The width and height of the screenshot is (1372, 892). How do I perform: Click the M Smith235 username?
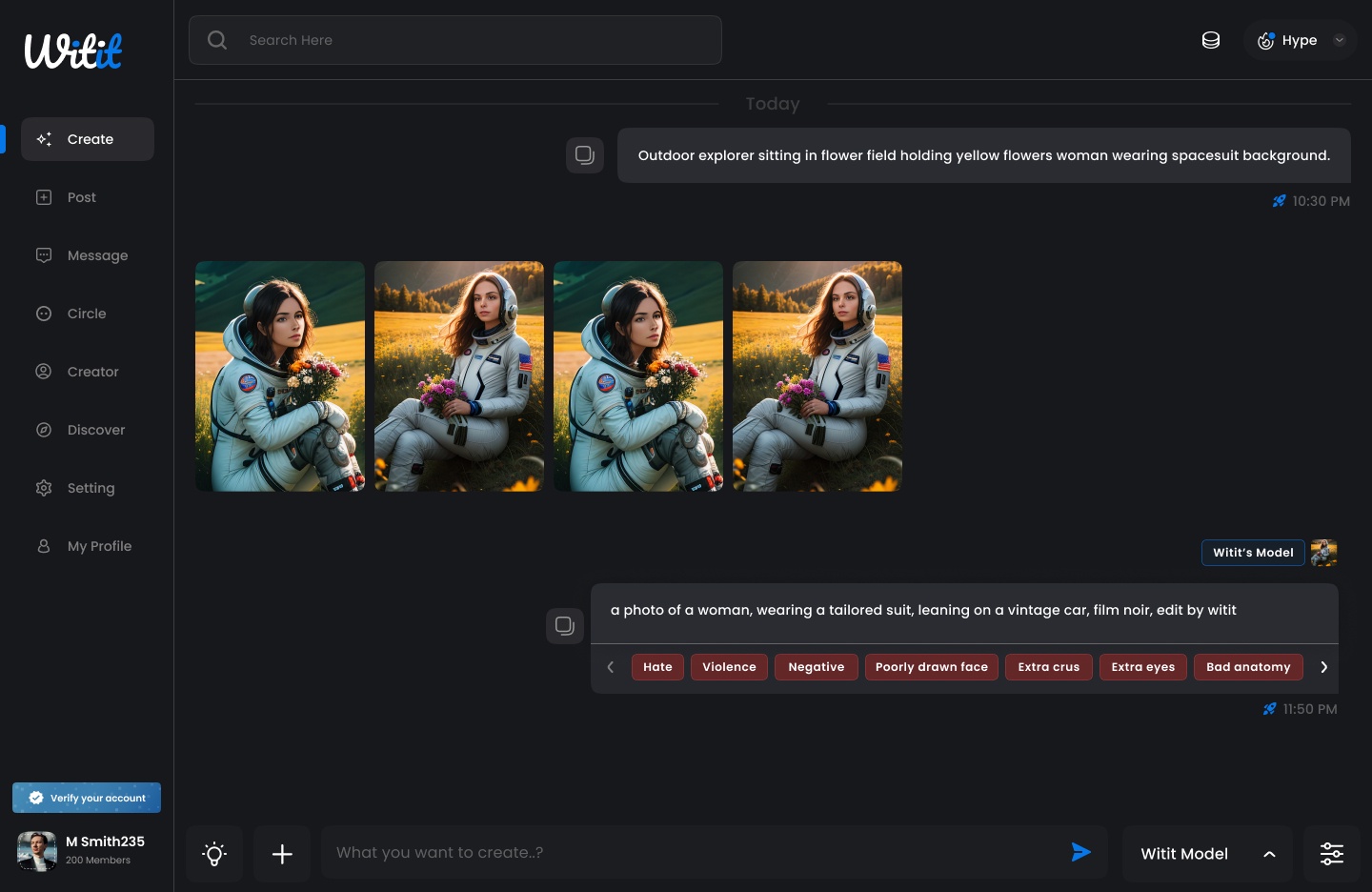coord(105,841)
